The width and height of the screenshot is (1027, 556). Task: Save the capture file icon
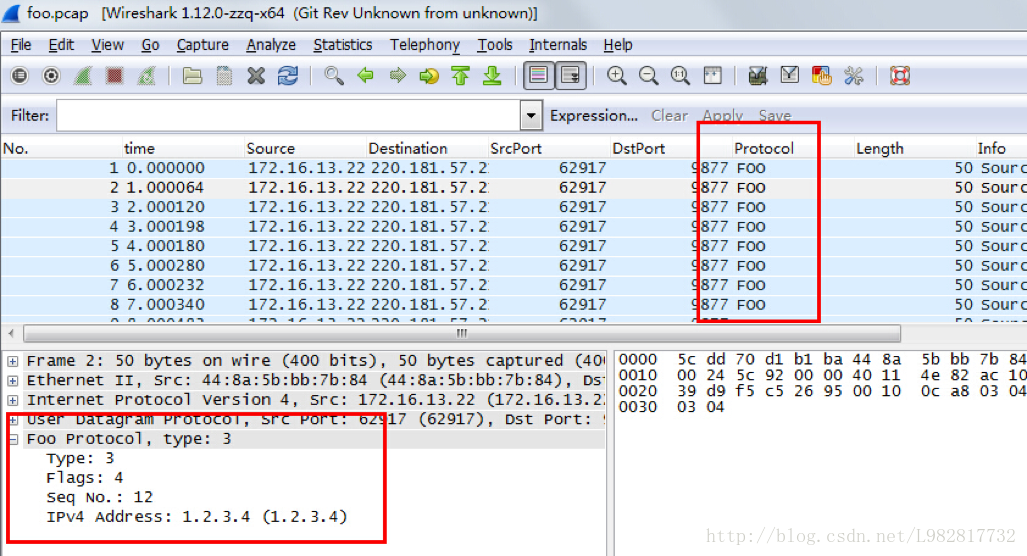[224, 76]
